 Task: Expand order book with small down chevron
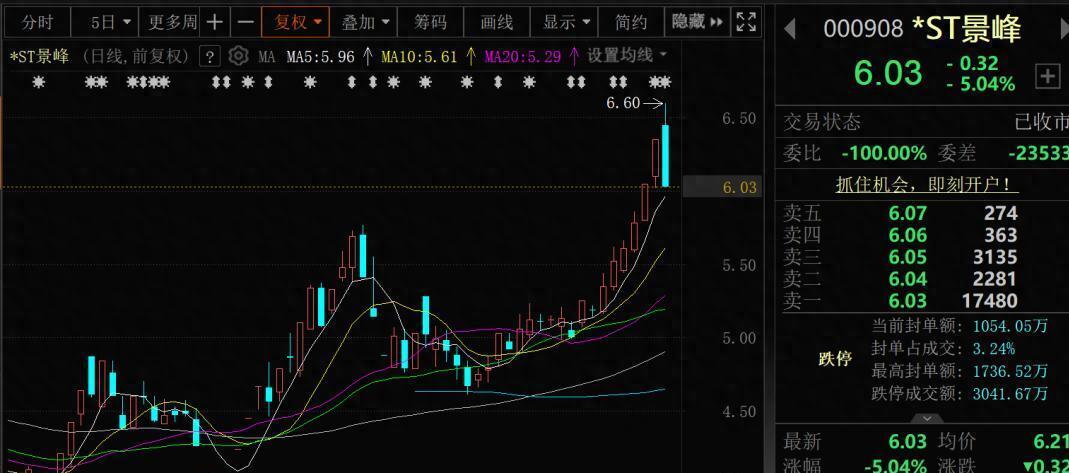[927, 418]
